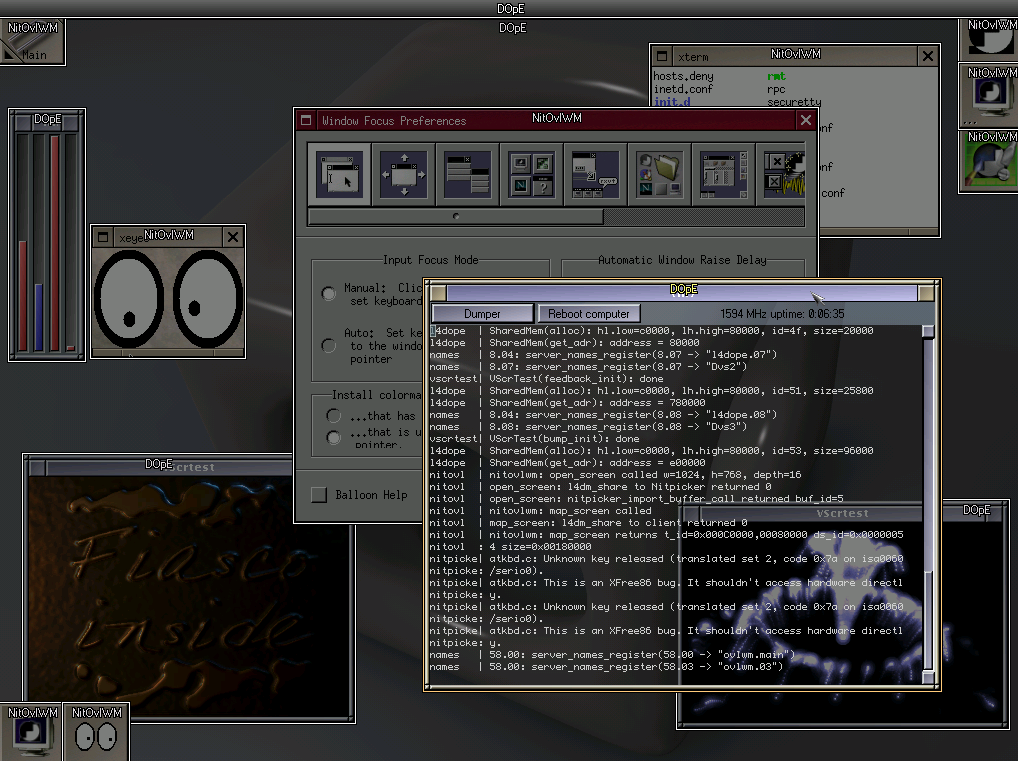Open the folder search path preferences icon
1018x761 pixels.
pyautogui.click(x=659, y=174)
